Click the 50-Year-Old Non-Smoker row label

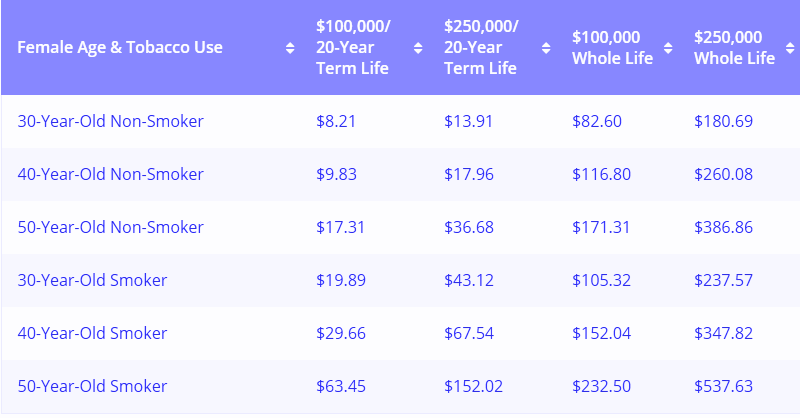pyautogui.click(x=110, y=228)
